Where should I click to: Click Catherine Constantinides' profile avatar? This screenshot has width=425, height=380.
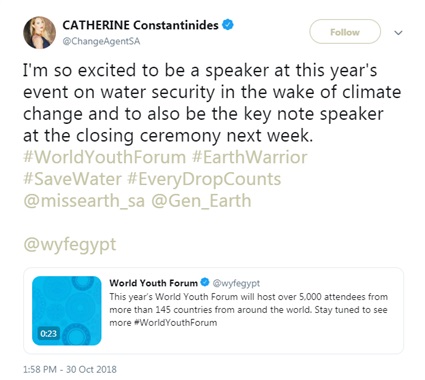click(x=39, y=33)
